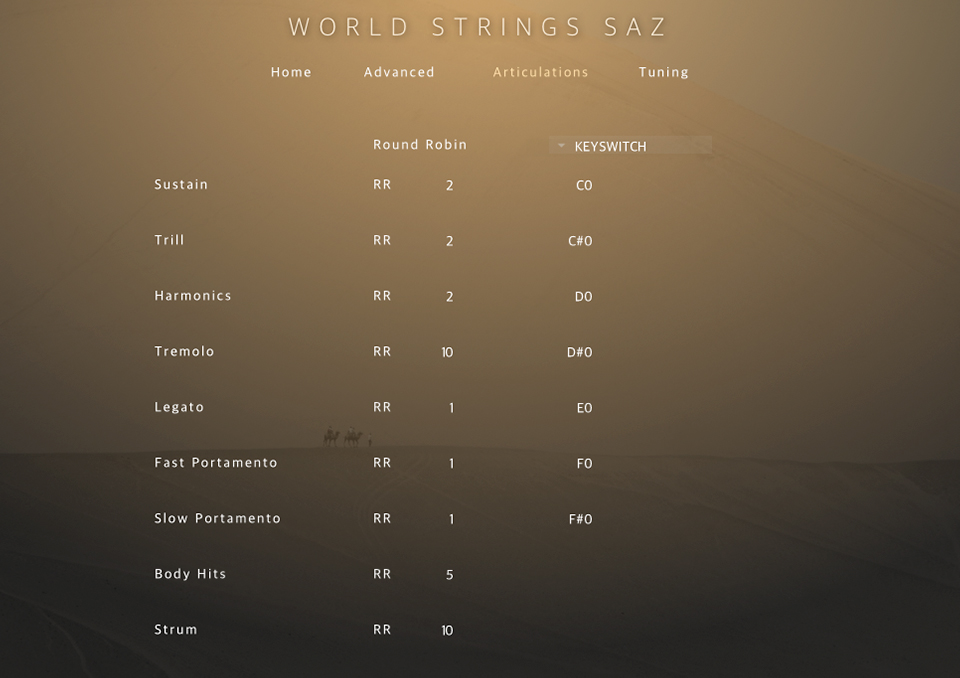Choose the Trill articulation

pyautogui.click(x=169, y=240)
